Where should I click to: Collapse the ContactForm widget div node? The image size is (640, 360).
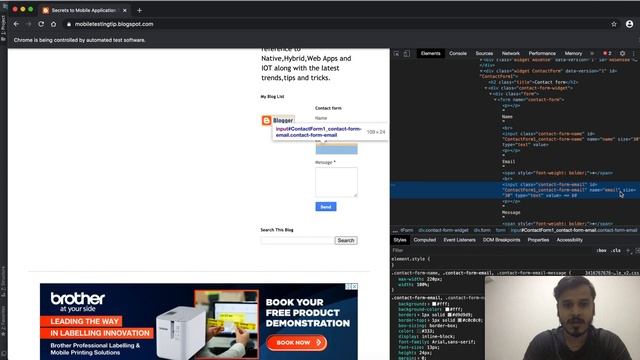click(482, 71)
